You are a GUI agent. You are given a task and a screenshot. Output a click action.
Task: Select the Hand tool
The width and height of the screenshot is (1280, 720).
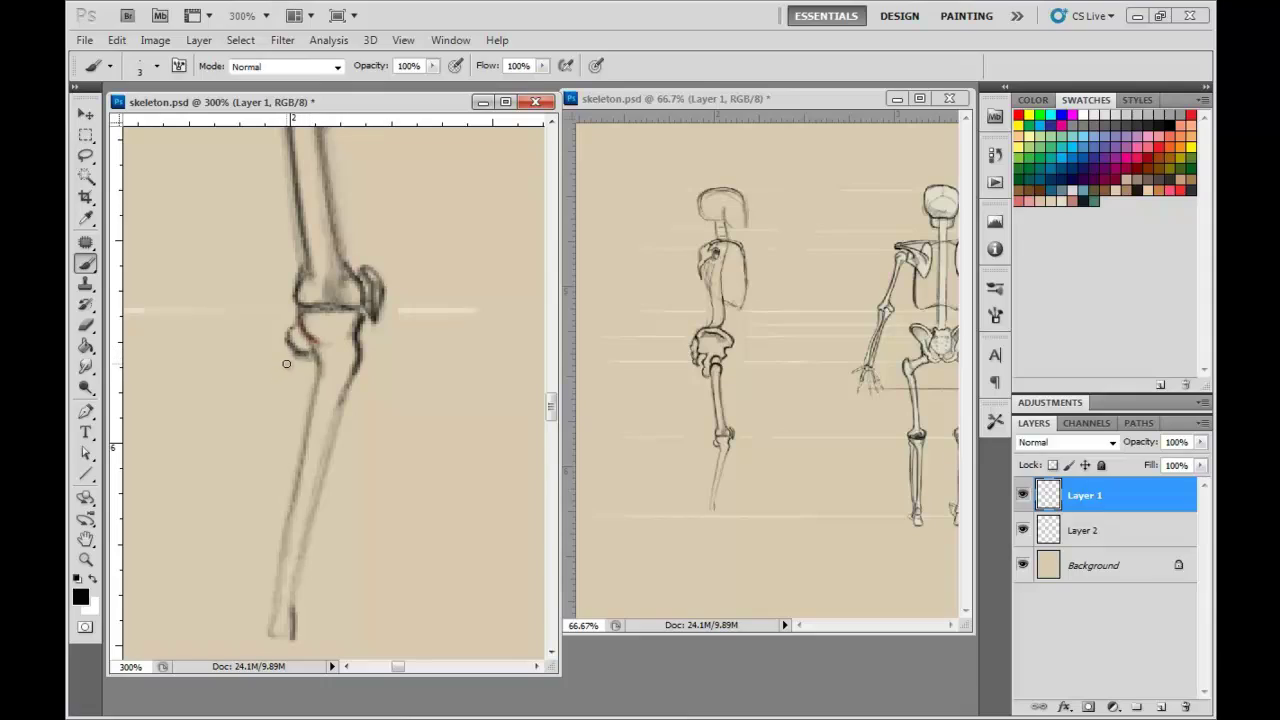point(86,539)
